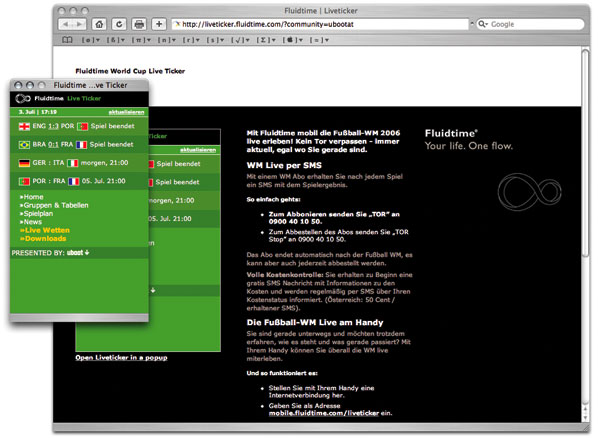
Task: Click Portugal flag in POR : FRA row
Action: point(24,181)
